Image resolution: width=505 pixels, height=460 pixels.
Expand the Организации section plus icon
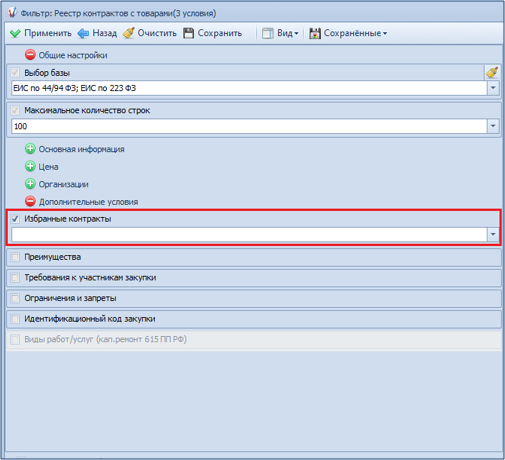(30, 184)
